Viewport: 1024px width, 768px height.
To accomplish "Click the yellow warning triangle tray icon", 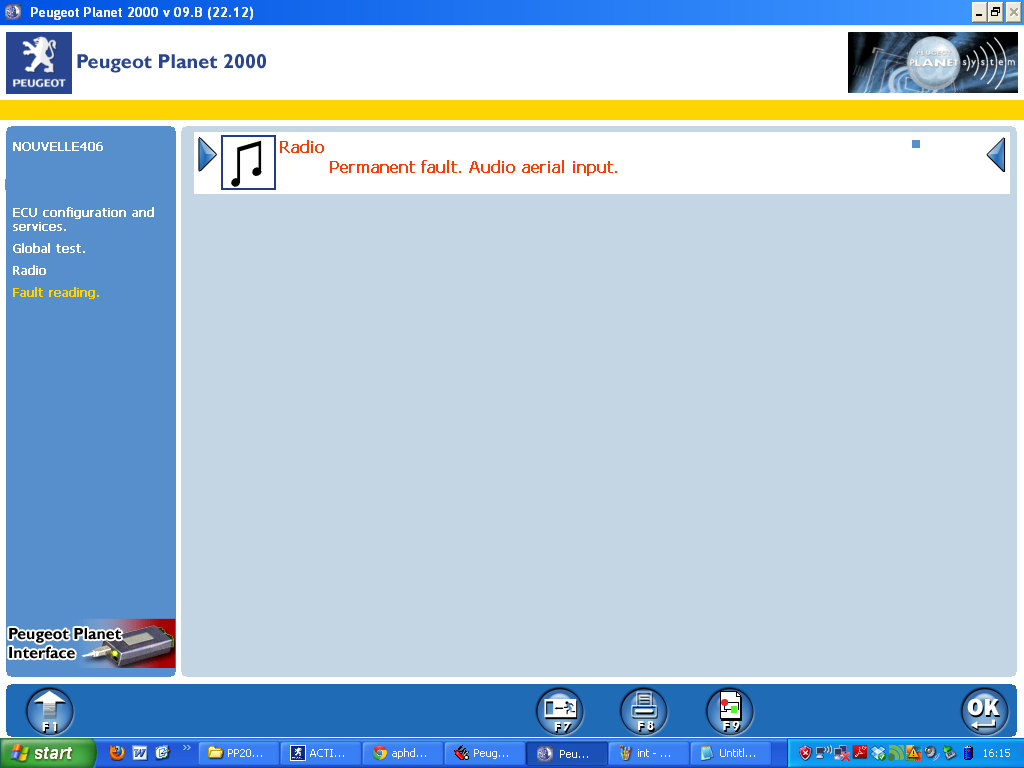I will point(914,753).
